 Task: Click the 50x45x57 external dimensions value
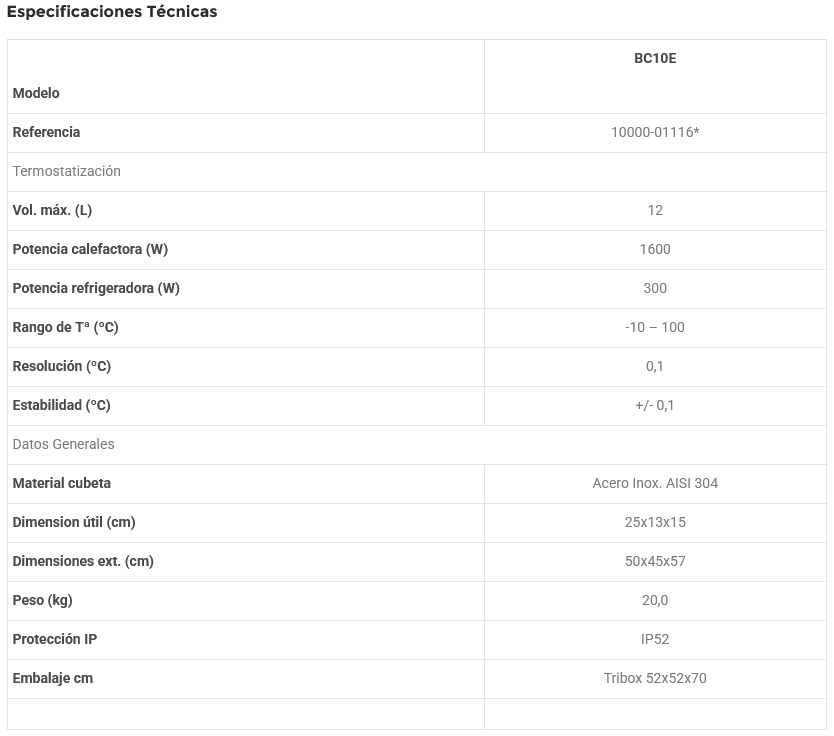point(655,561)
